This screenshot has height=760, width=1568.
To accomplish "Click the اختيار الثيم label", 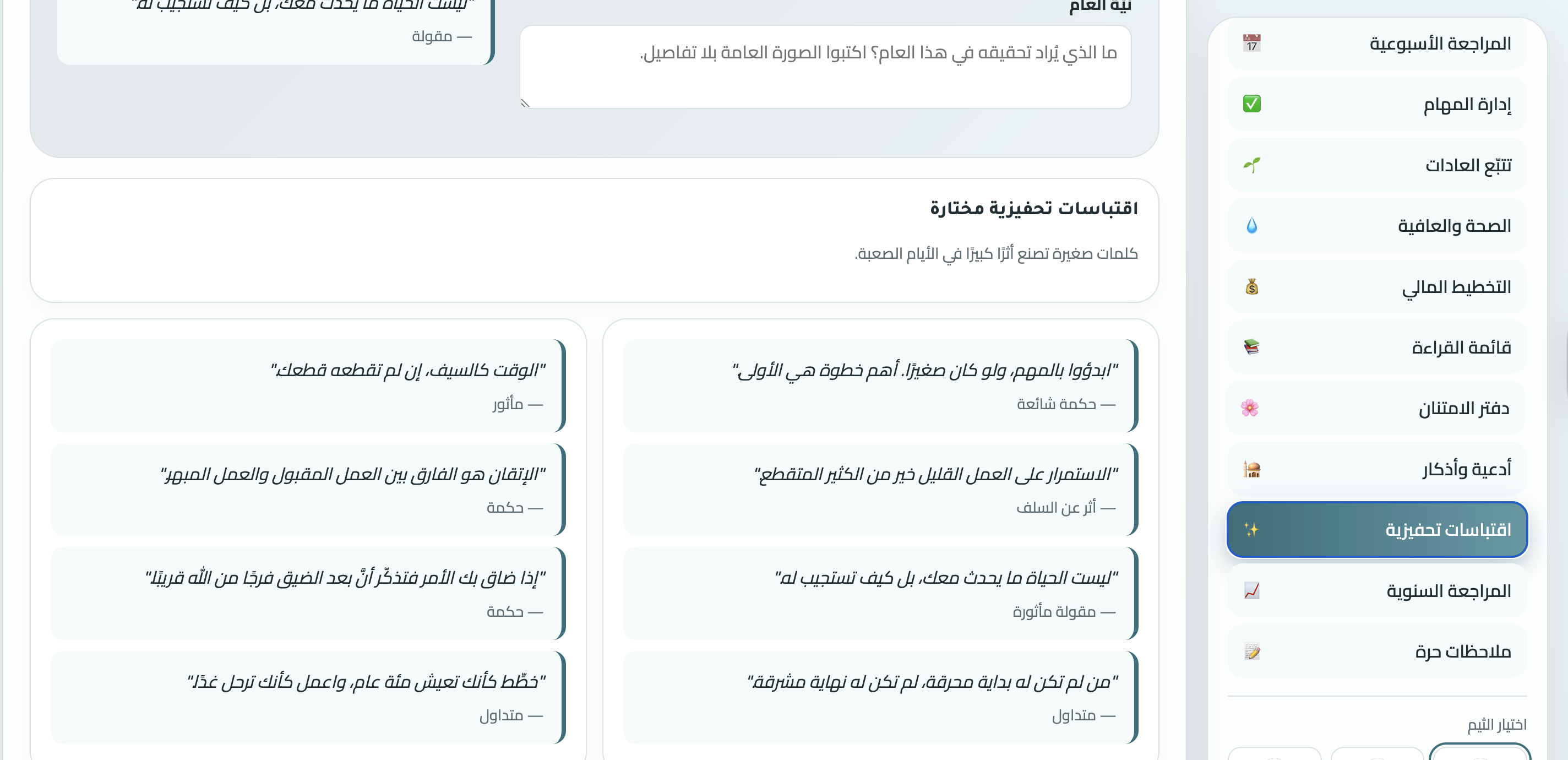I will [1497, 725].
